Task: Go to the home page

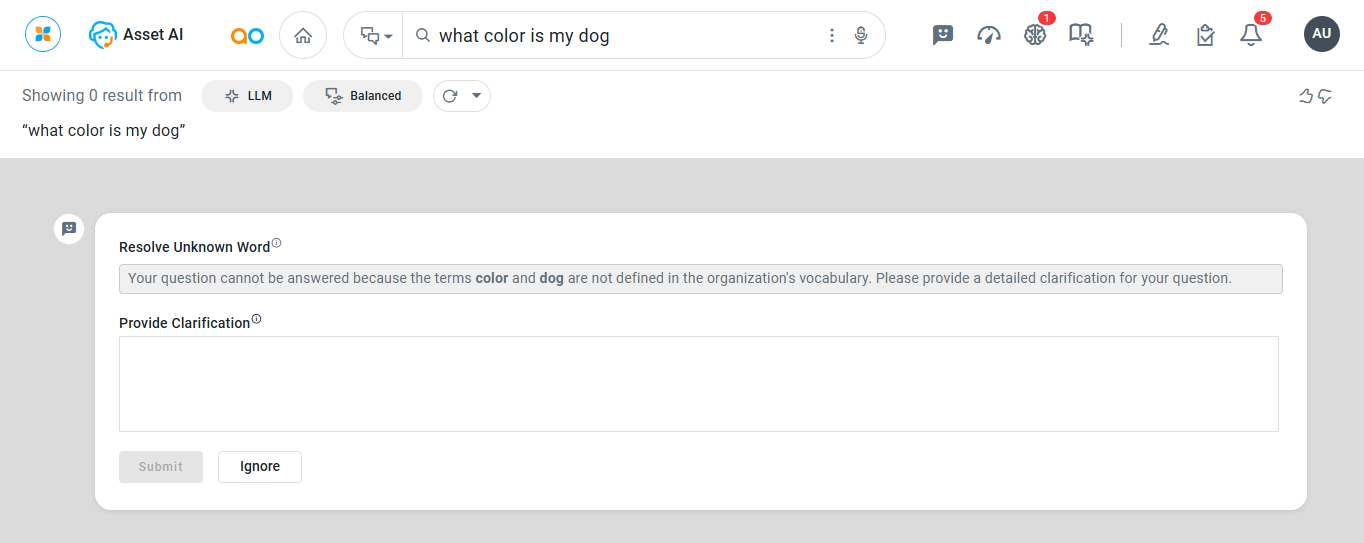Action: (x=303, y=36)
